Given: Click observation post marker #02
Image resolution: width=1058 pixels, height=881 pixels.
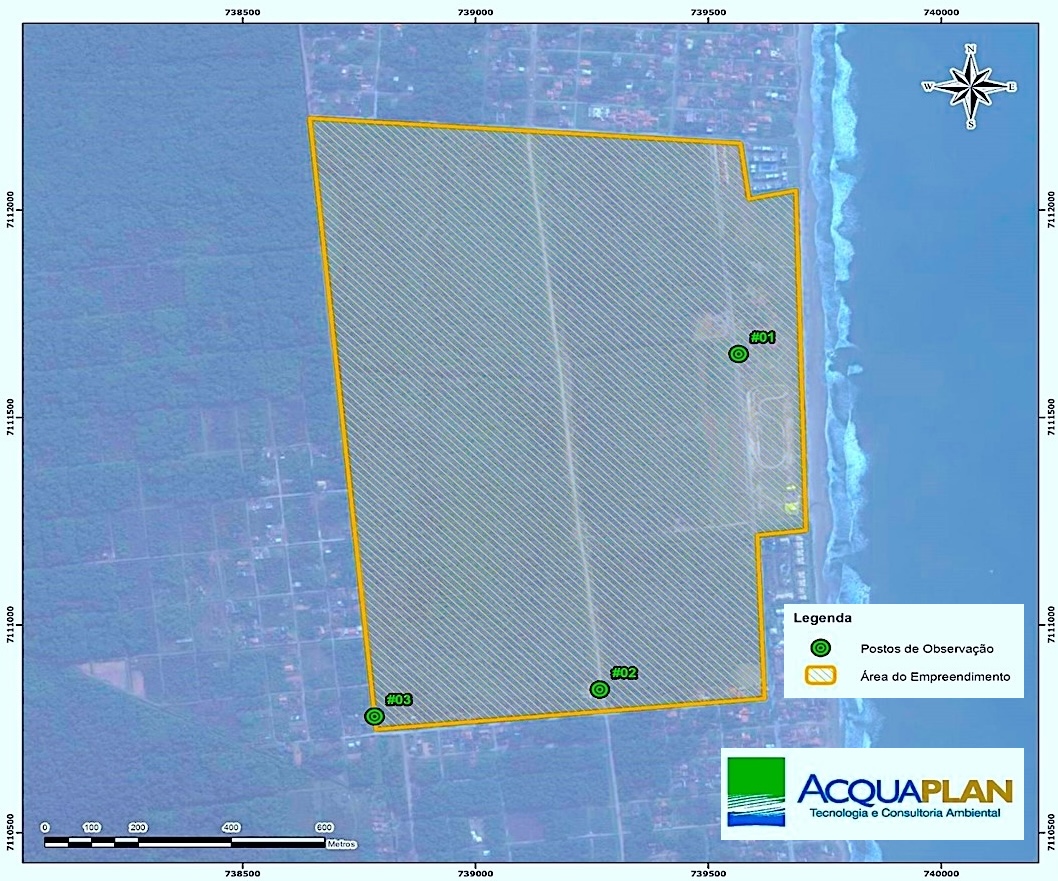Looking at the screenshot, I should (600, 689).
